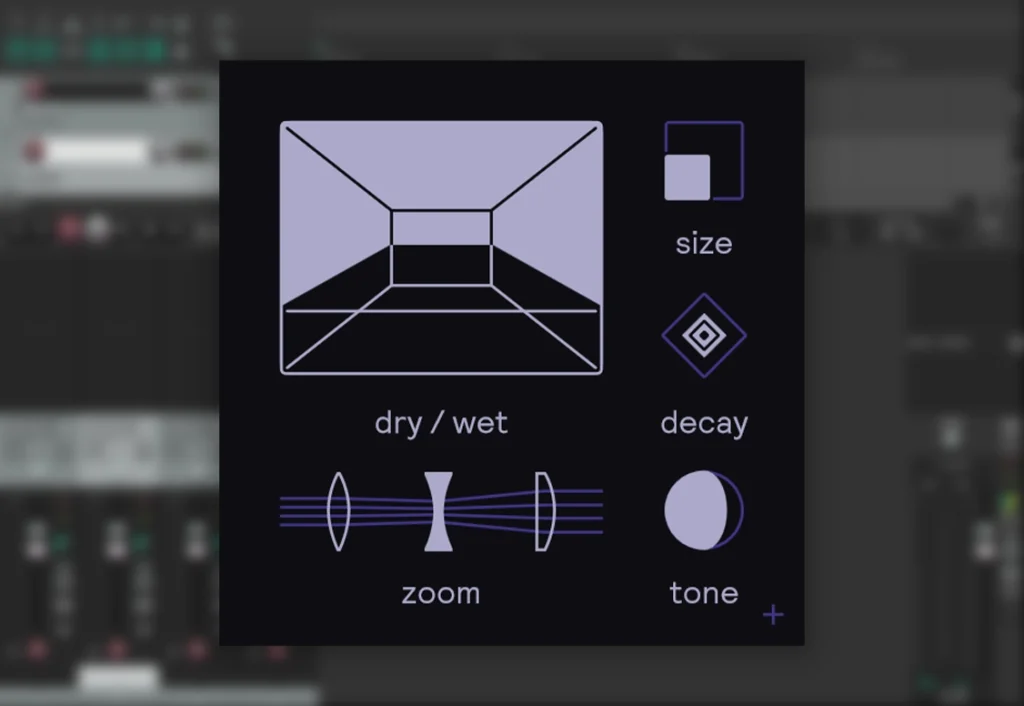
Task: Click the decay diamond icon
Action: pos(704,335)
